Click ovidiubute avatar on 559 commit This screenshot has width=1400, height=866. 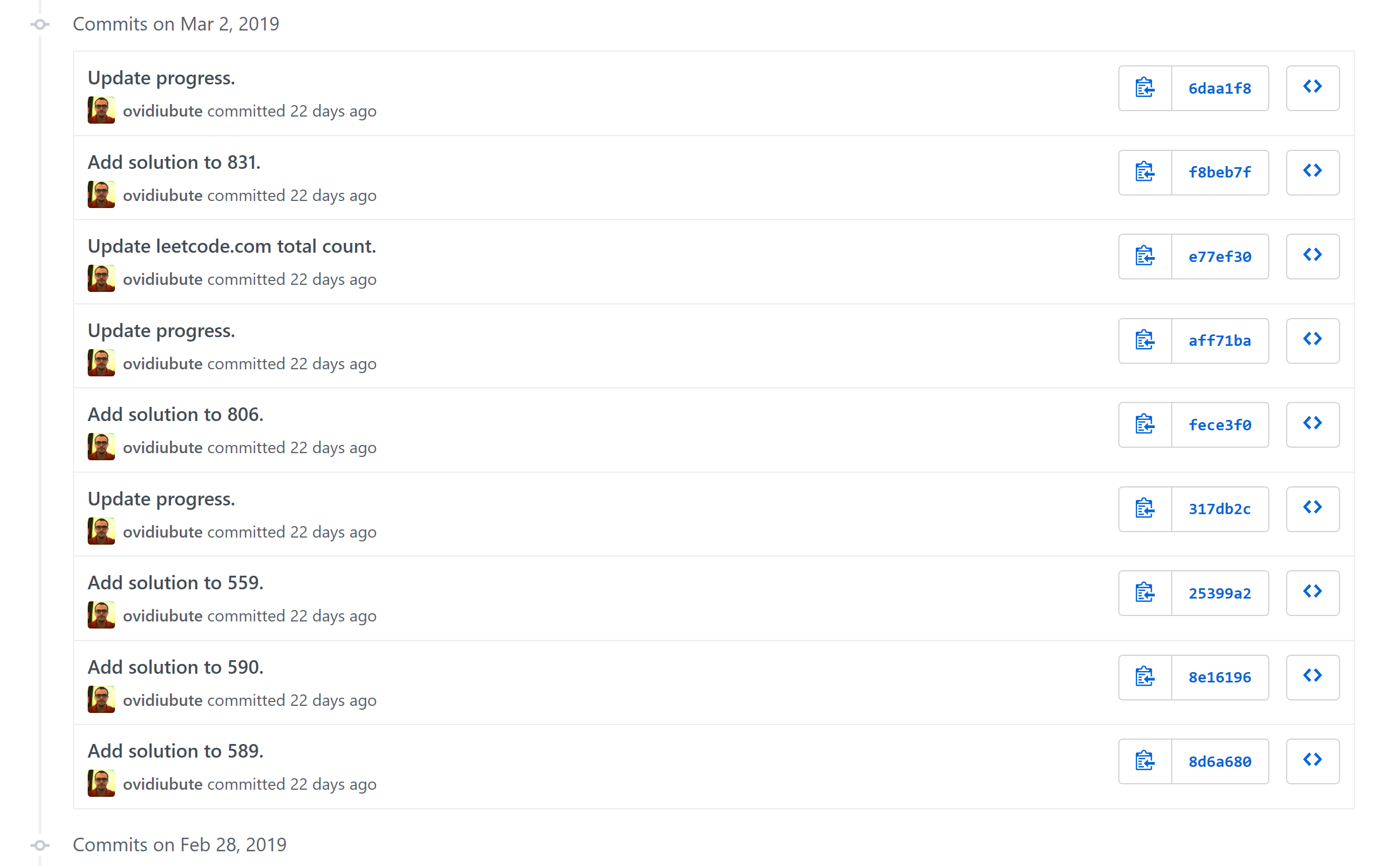(x=101, y=615)
